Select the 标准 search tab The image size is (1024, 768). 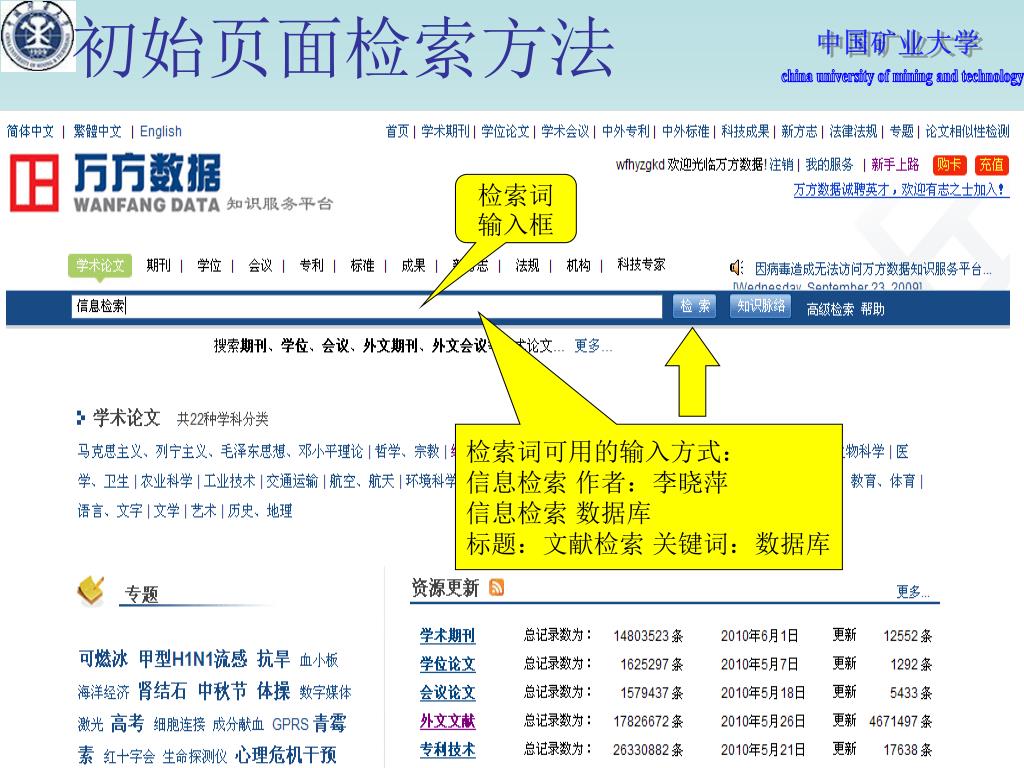[362, 266]
